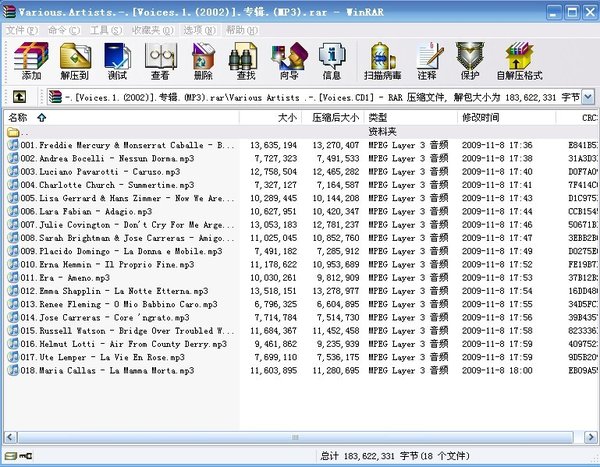This screenshot has width=600, height=467.
Task: Click the WinRAR title bar application icon
Action: click(x=9, y=11)
